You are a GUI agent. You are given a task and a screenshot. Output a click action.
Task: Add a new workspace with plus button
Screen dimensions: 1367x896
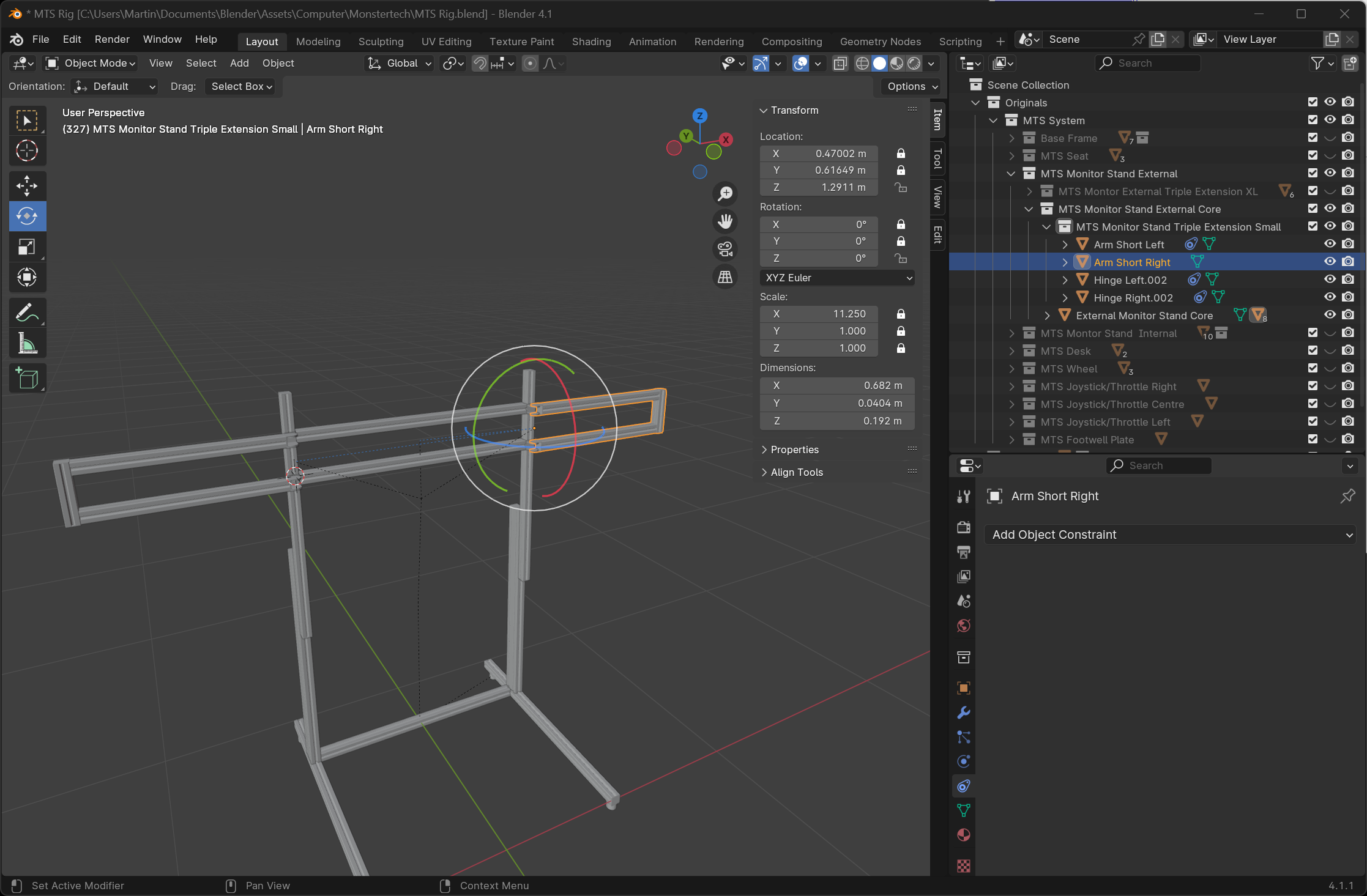tap(1000, 42)
